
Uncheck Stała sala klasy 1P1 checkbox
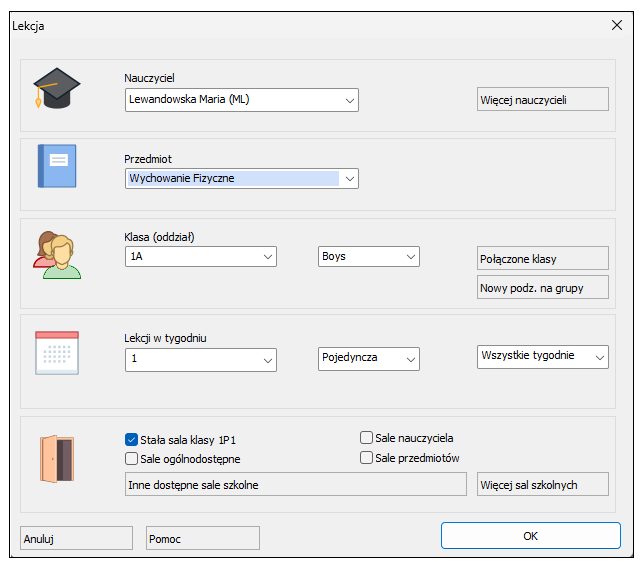(x=131, y=440)
